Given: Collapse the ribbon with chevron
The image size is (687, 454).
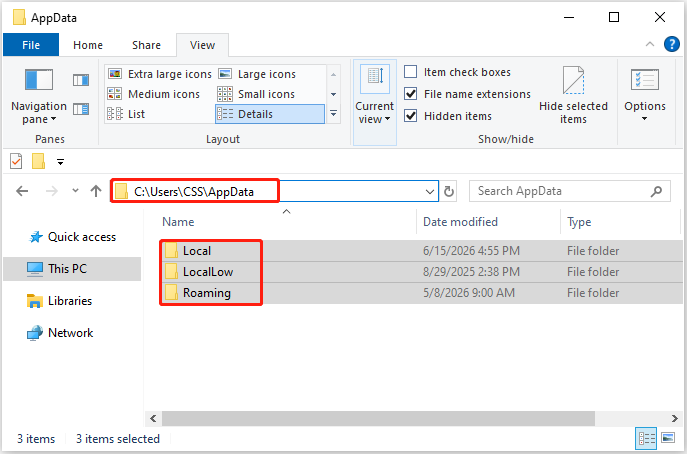Looking at the screenshot, I should pyautogui.click(x=650, y=44).
